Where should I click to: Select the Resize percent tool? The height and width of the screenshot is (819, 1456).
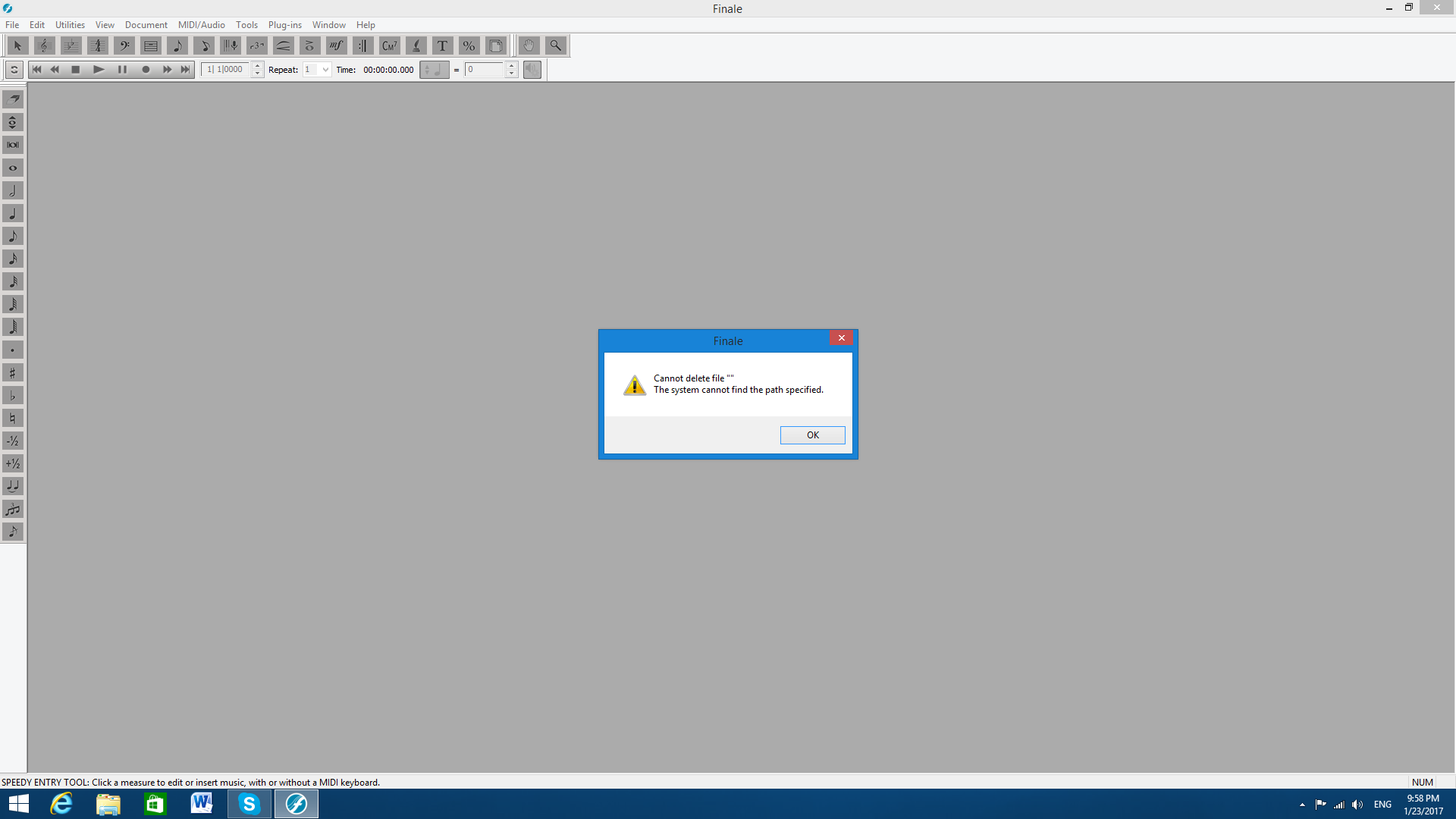(x=469, y=45)
